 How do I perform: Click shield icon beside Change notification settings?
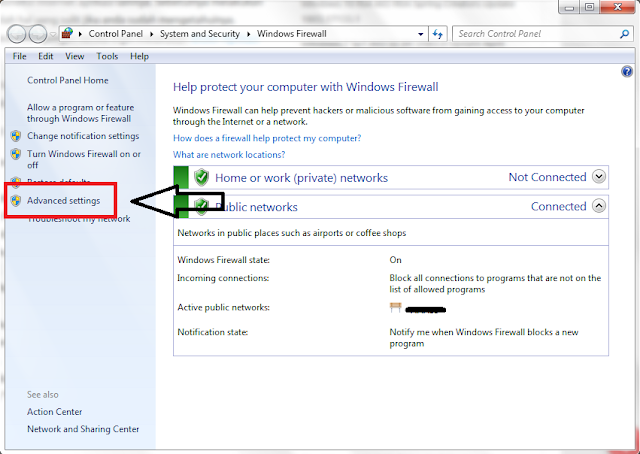click(x=16, y=136)
